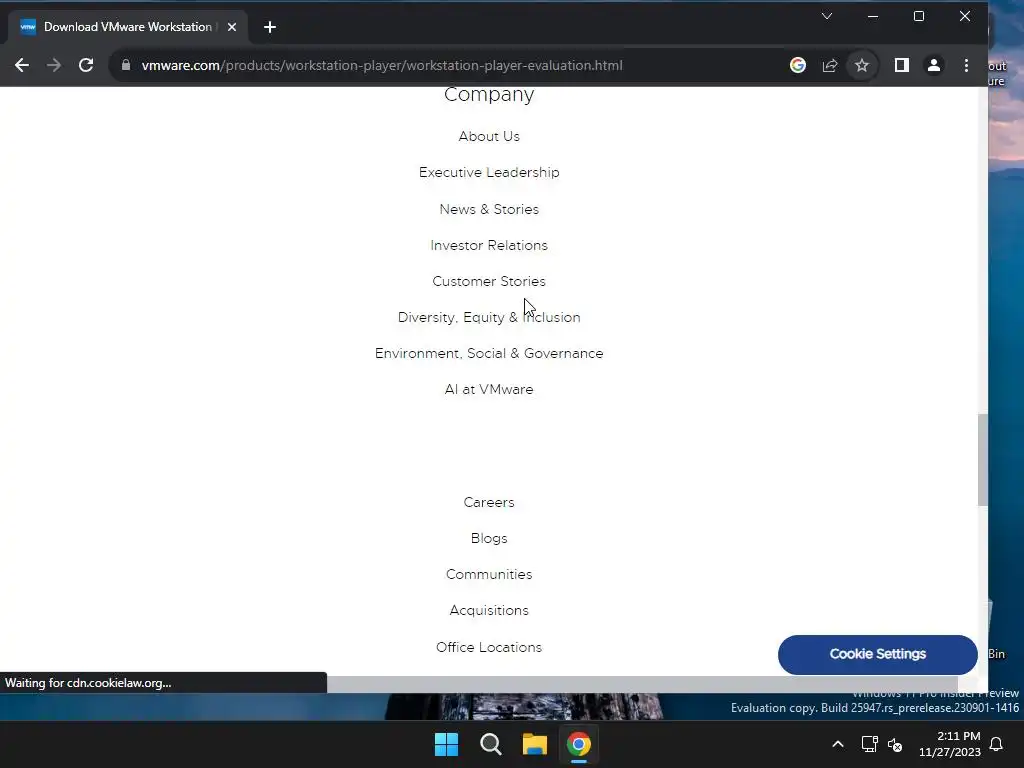Click the Company heading text
This screenshot has width=1024, height=768.
489,95
